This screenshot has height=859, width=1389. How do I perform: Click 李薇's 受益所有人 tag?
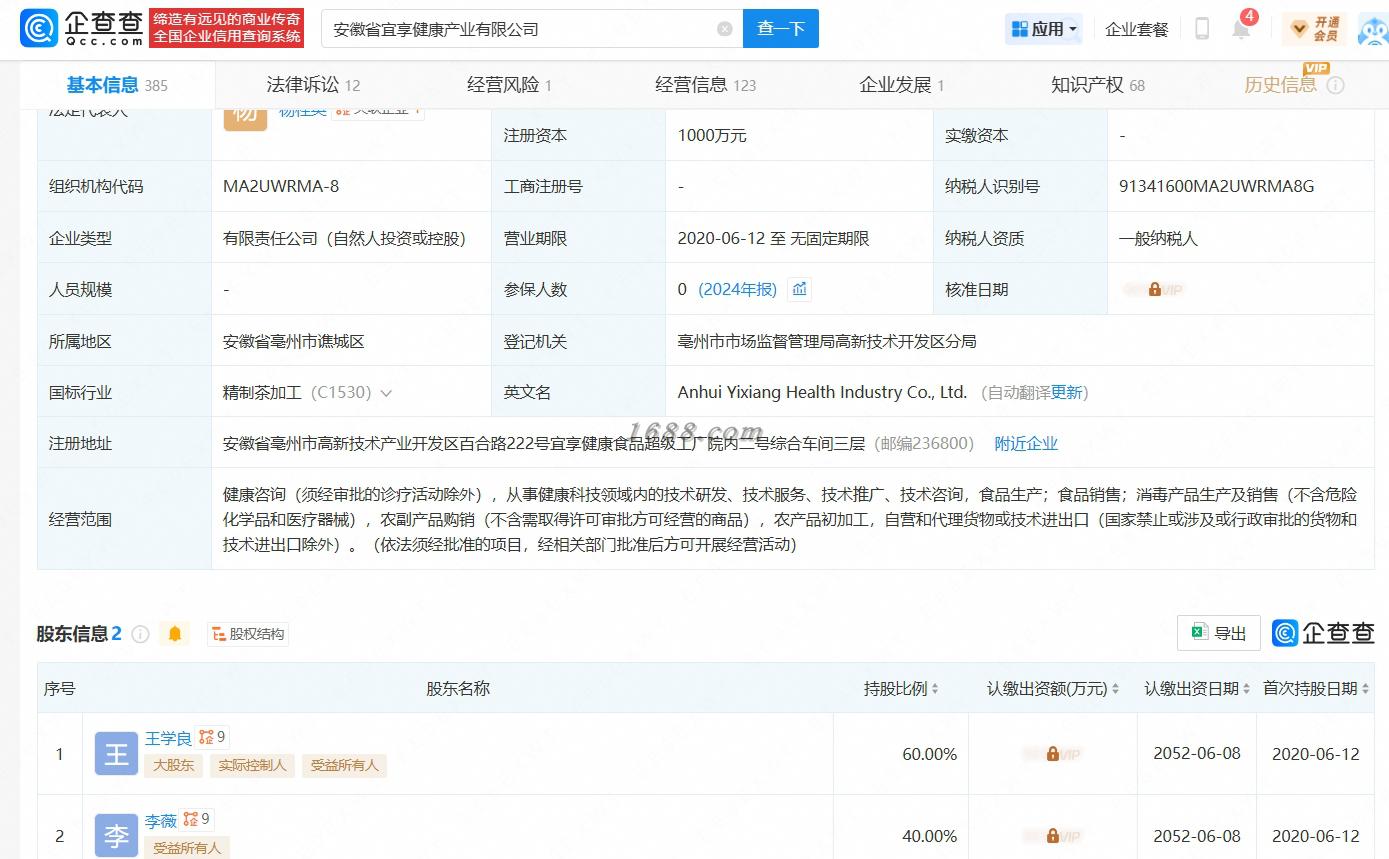click(x=187, y=847)
